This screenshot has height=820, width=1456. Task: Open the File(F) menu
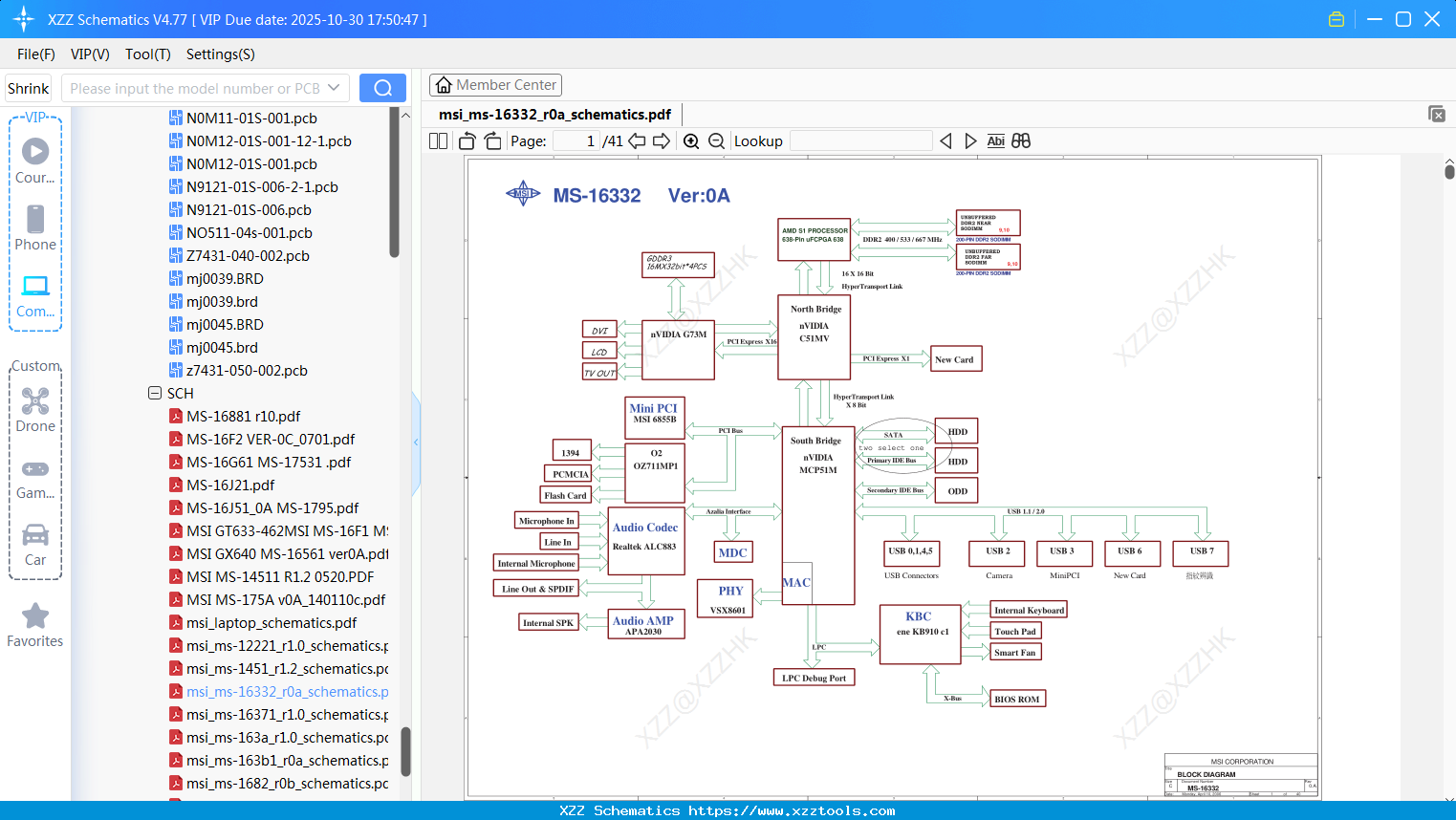tap(36, 54)
